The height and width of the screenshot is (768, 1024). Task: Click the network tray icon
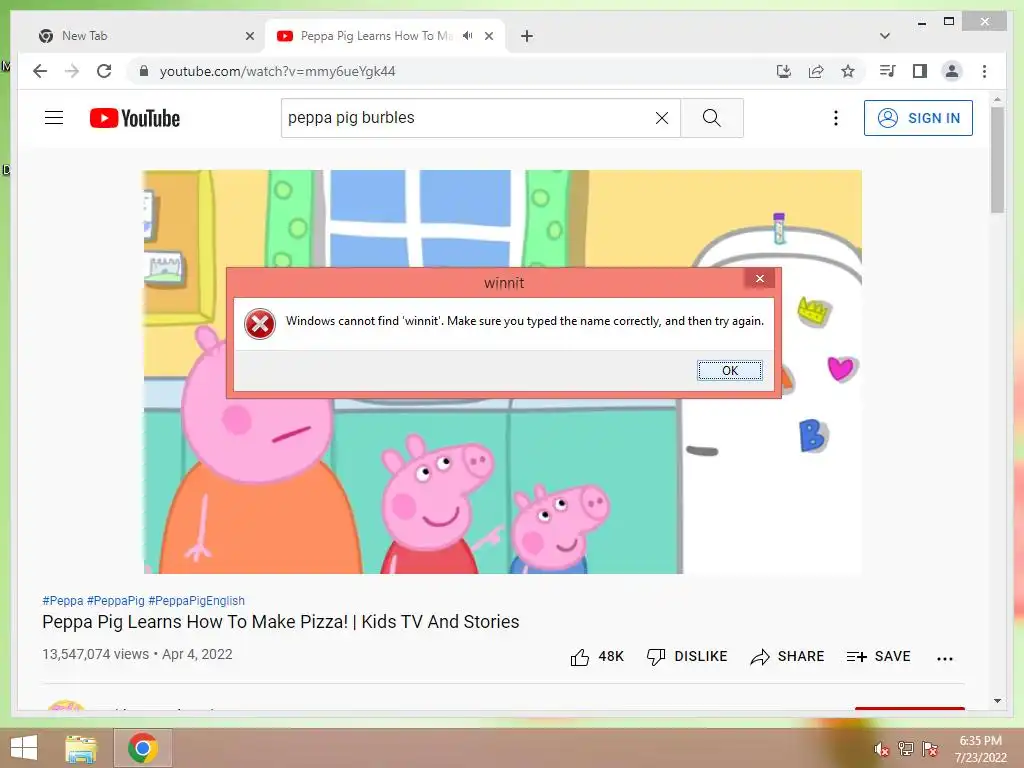click(906, 748)
